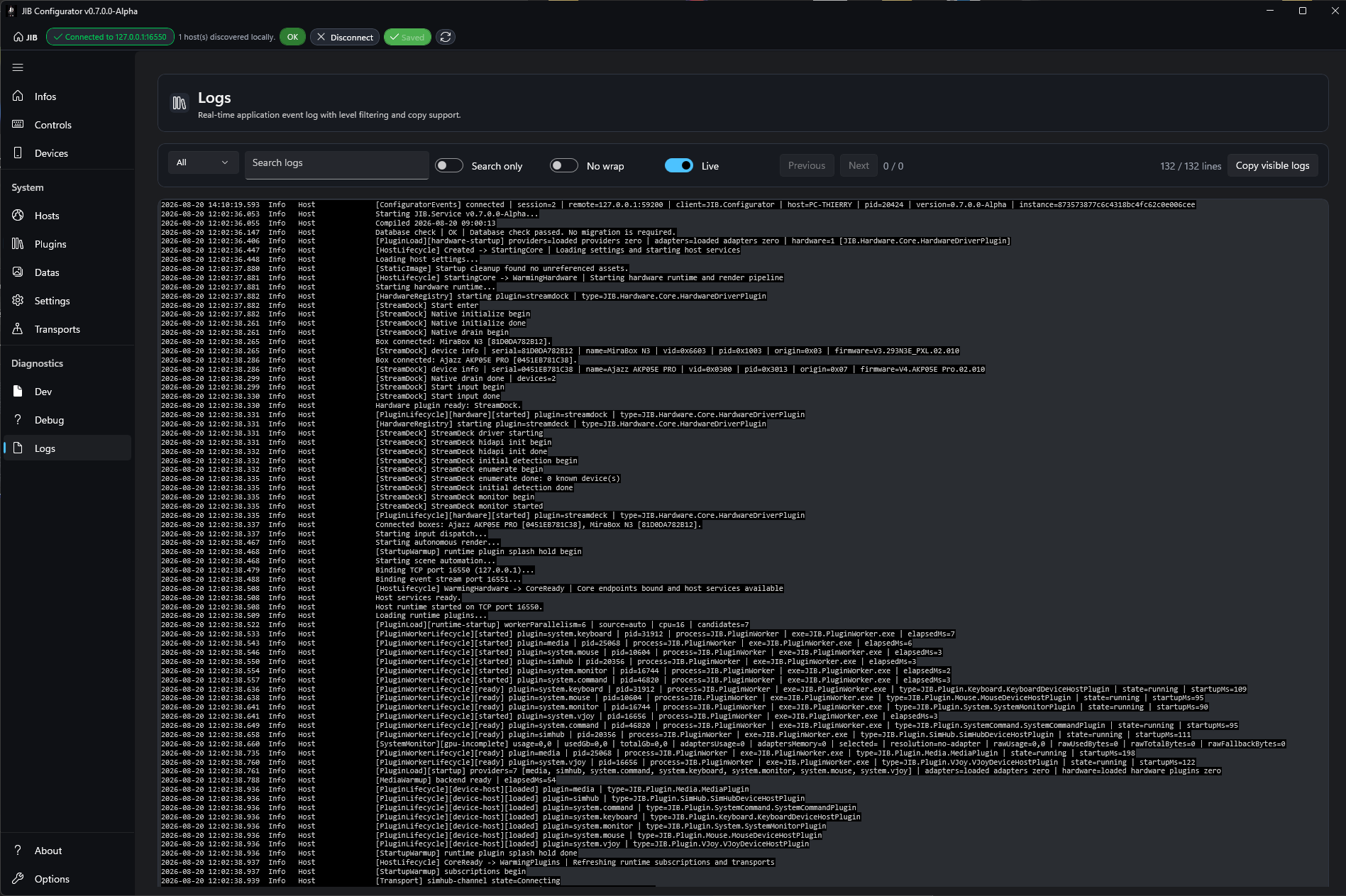Click the Controls keyboard icon

pos(18,124)
